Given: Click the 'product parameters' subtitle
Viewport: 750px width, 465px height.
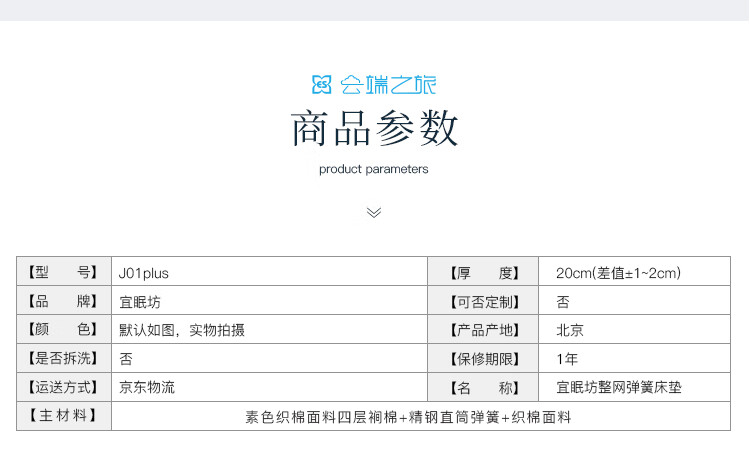Looking at the screenshot, I should pyautogui.click(x=374, y=169).
